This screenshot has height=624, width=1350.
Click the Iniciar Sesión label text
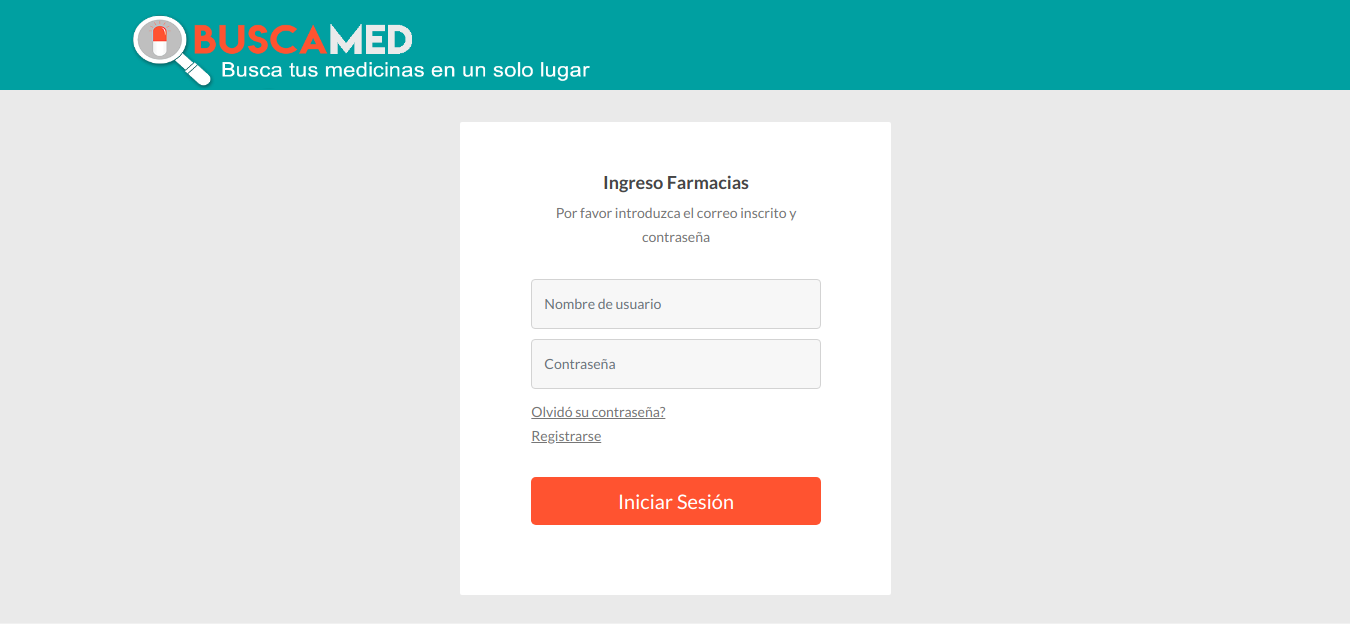click(676, 502)
